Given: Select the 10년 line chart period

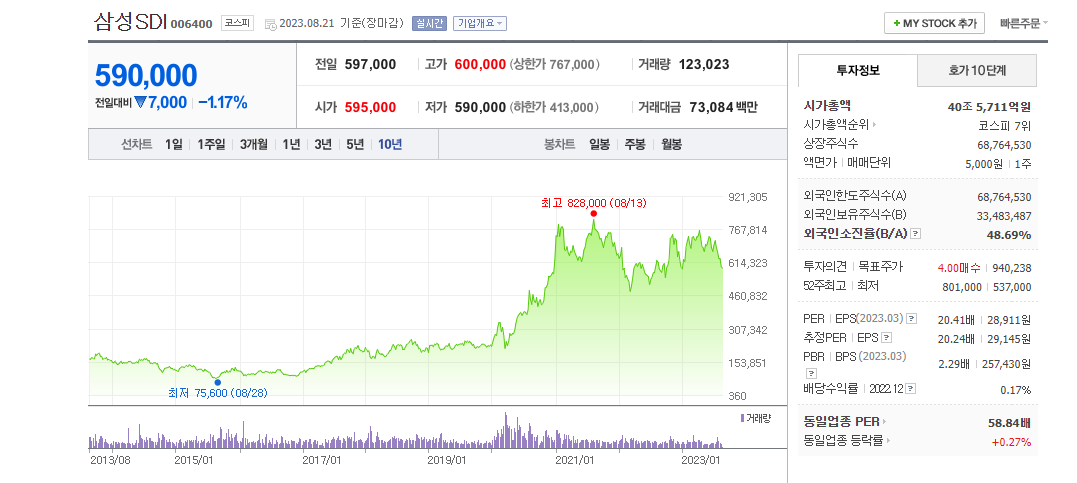Looking at the screenshot, I should [390, 144].
